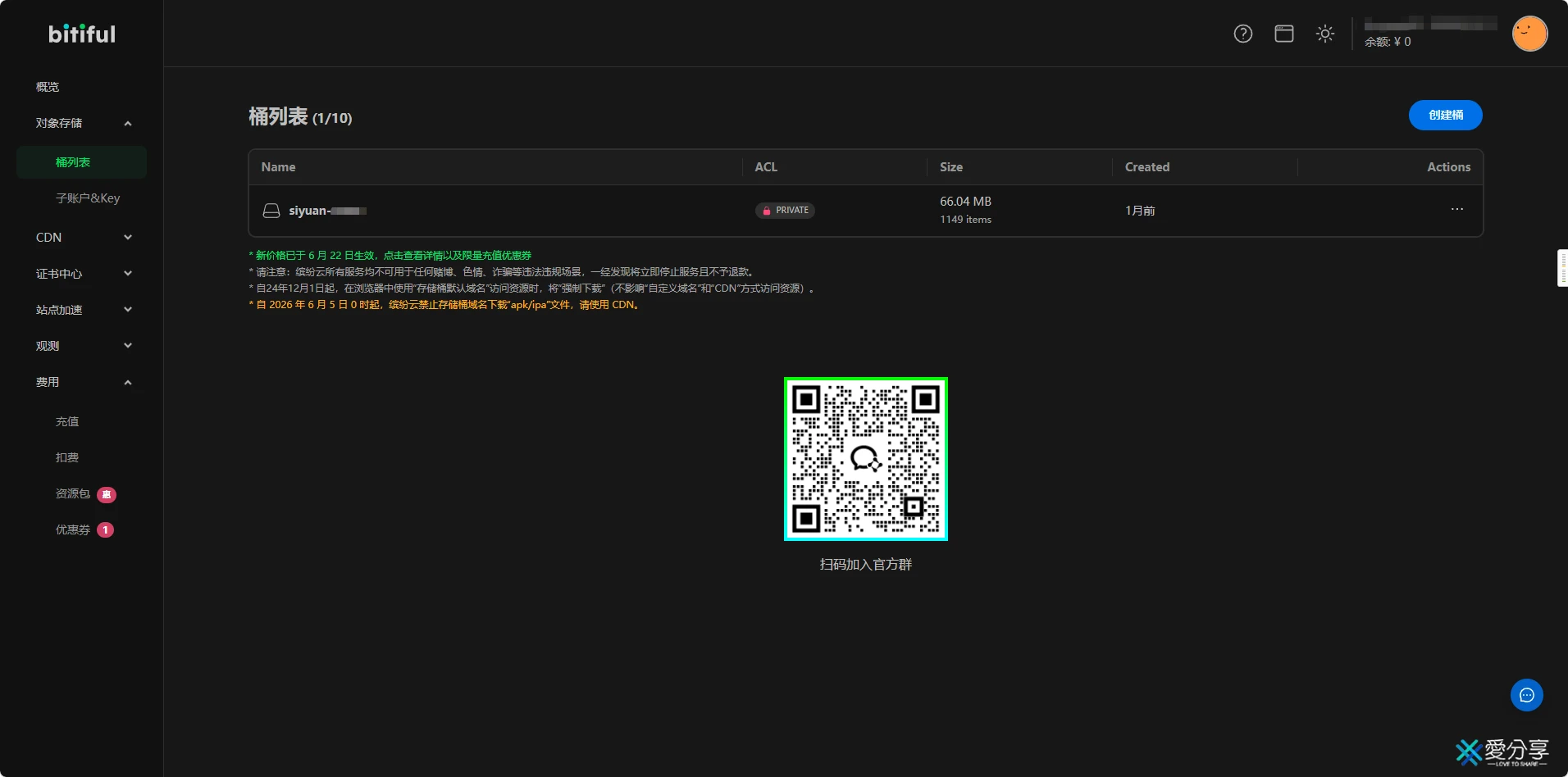This screenshot has width=1568, height=777.
Task: Click the 66.04 MB size value
Action: click(965, 202)
